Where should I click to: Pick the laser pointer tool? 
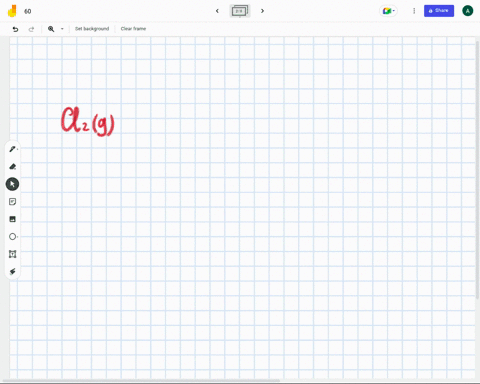click(12, 271)
